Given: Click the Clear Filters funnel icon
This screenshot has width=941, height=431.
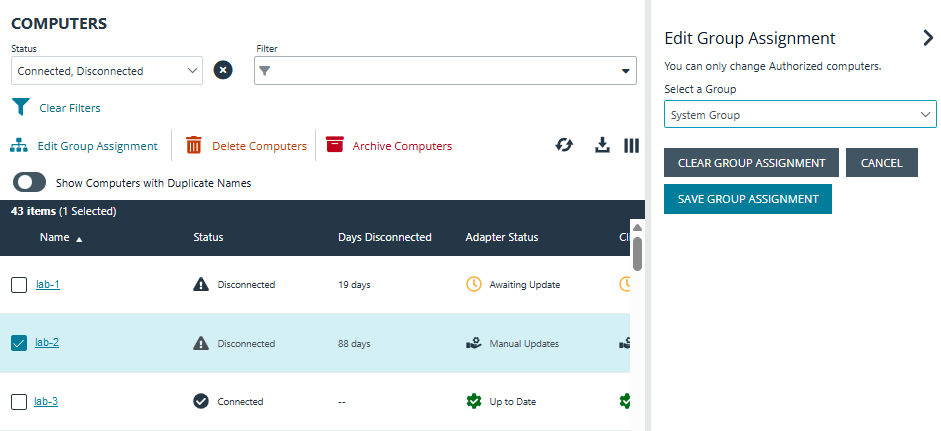Looking at the screenshot, I should pos(21,107).
